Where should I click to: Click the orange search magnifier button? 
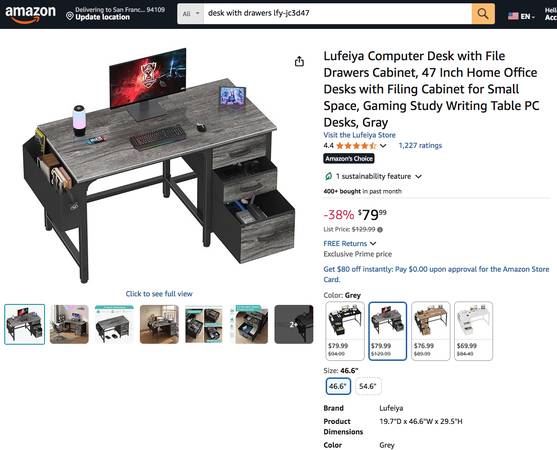pyautogui.click(x=483, y=14)
